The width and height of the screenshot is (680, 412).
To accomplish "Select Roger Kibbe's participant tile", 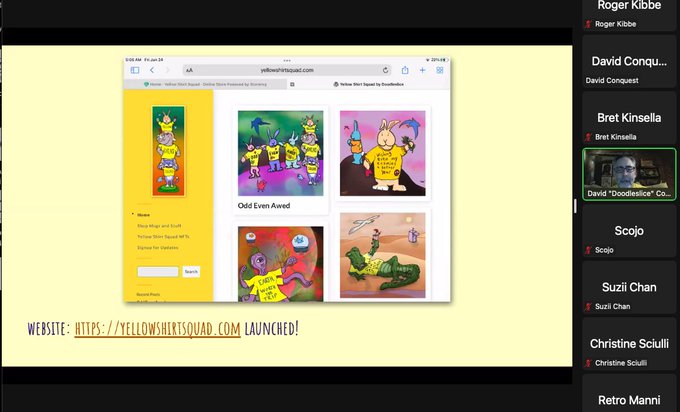I will coord(629,15).
